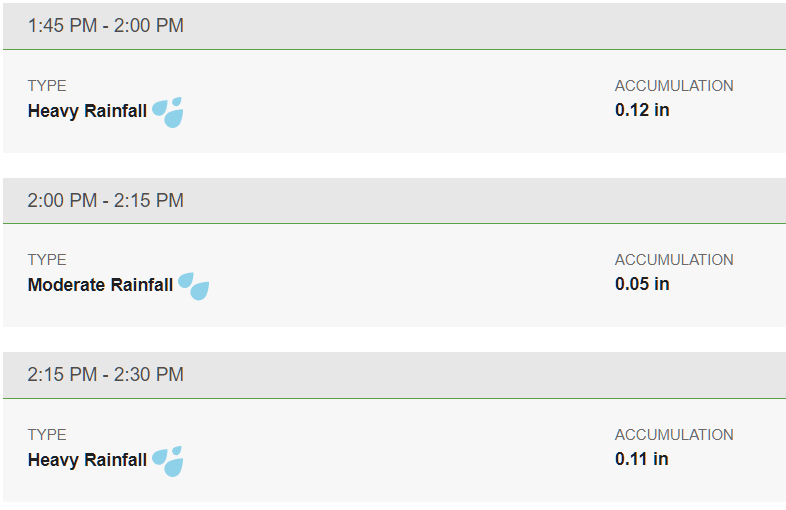Select the 2:00 PM - 2:15 PM header

click(395, 200)
